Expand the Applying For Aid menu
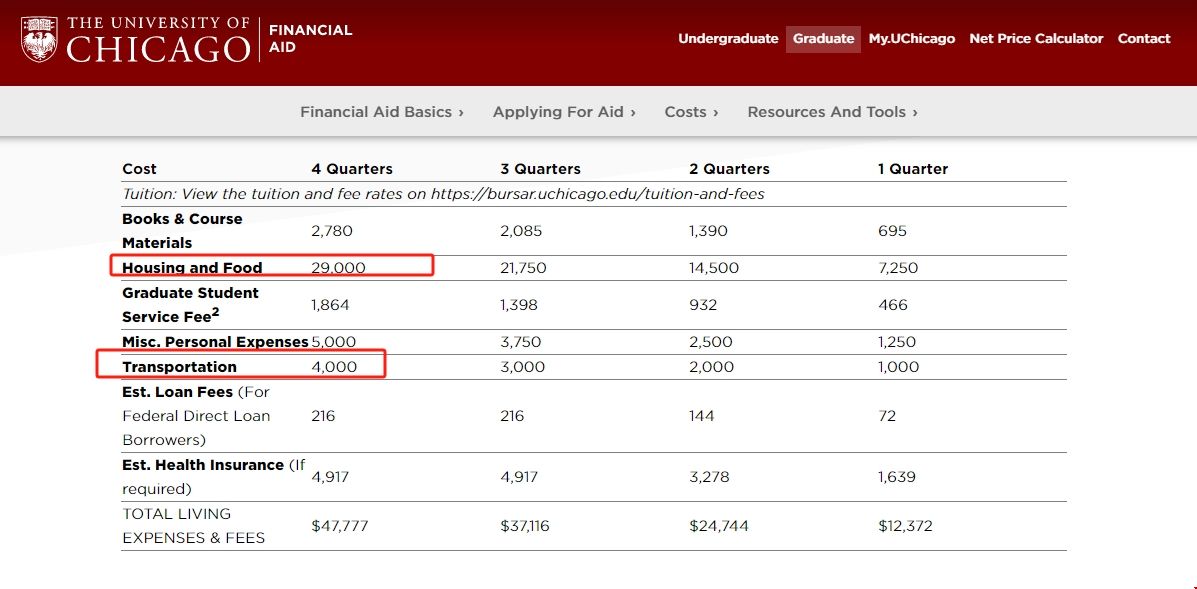Image resolution: width=1197 pixels, height=589 pixels. tap(564, 112)
